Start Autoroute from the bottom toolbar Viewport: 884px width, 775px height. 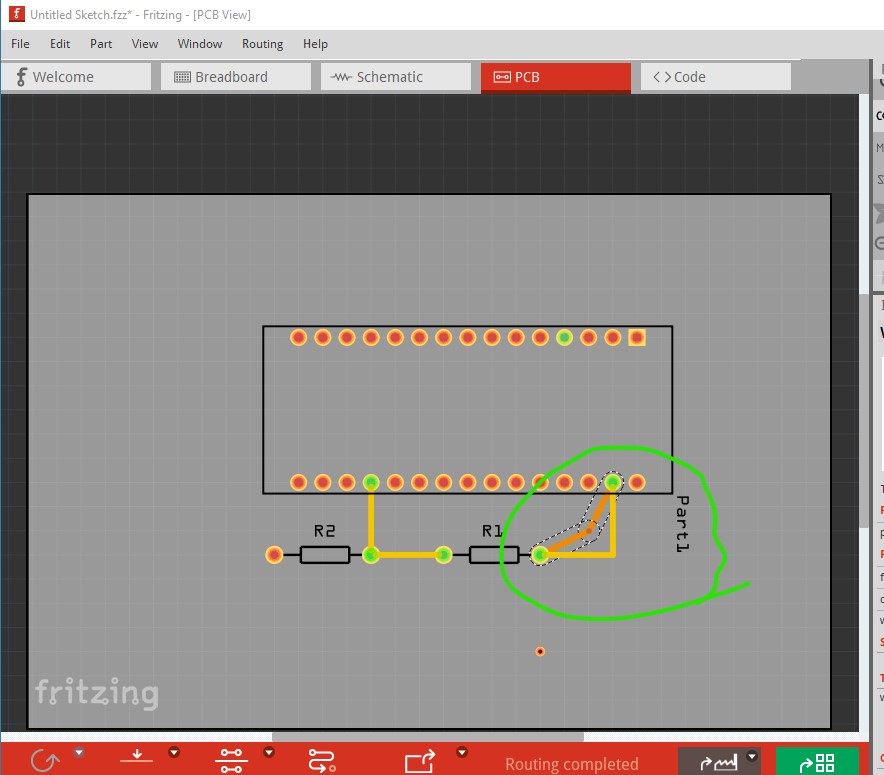tap(322, 761)
